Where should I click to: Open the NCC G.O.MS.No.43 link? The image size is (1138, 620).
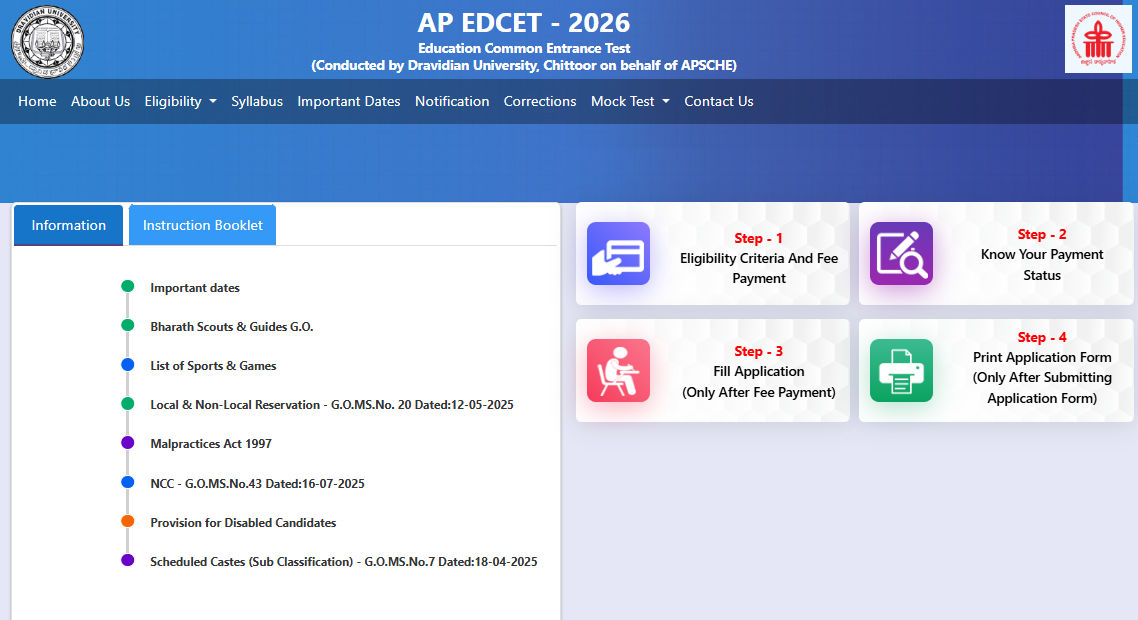(x=257, y=484)
